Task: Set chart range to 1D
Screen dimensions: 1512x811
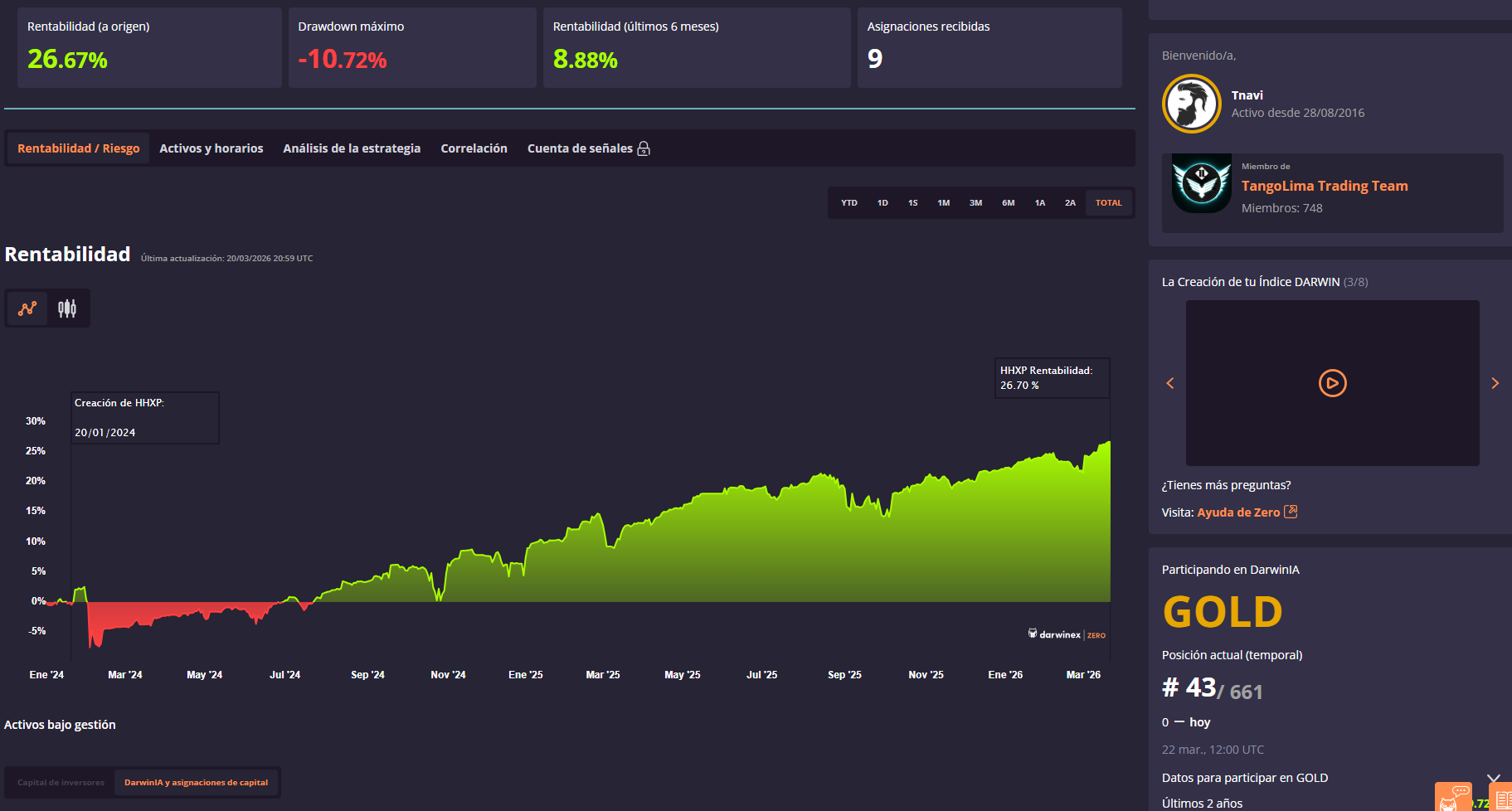Action: (882, 203)
